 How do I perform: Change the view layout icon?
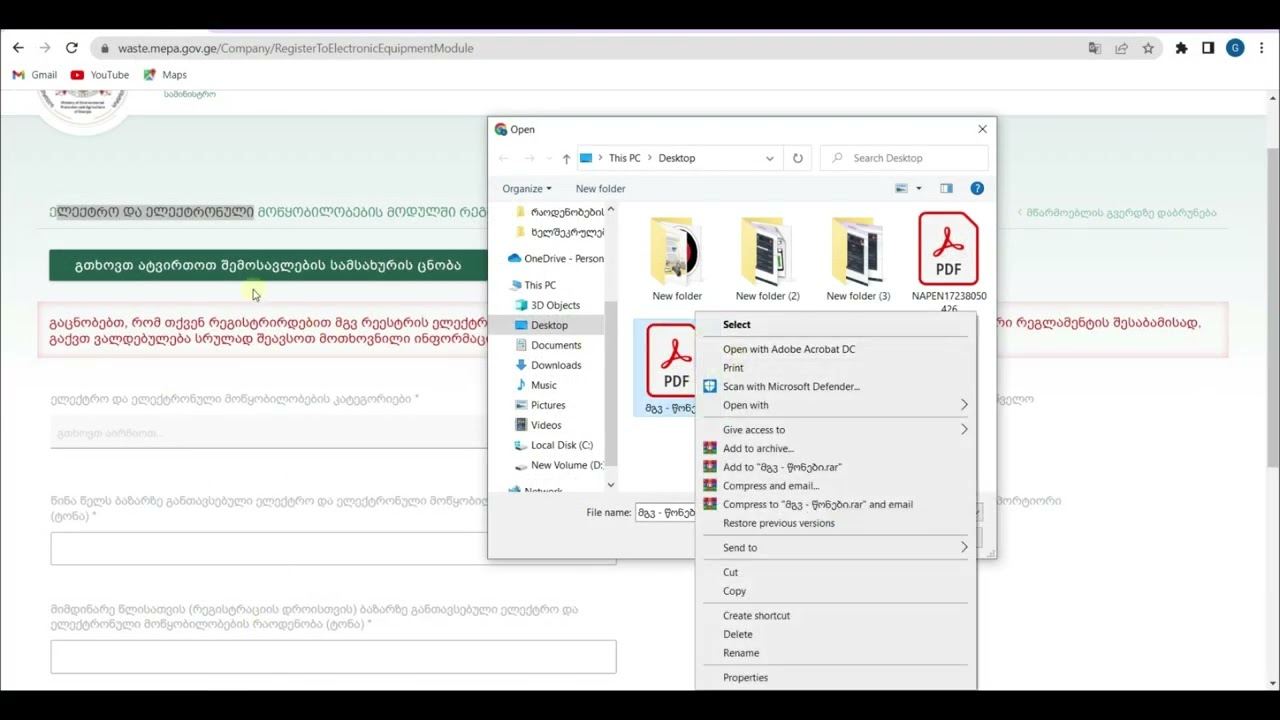tap(901, 188)
